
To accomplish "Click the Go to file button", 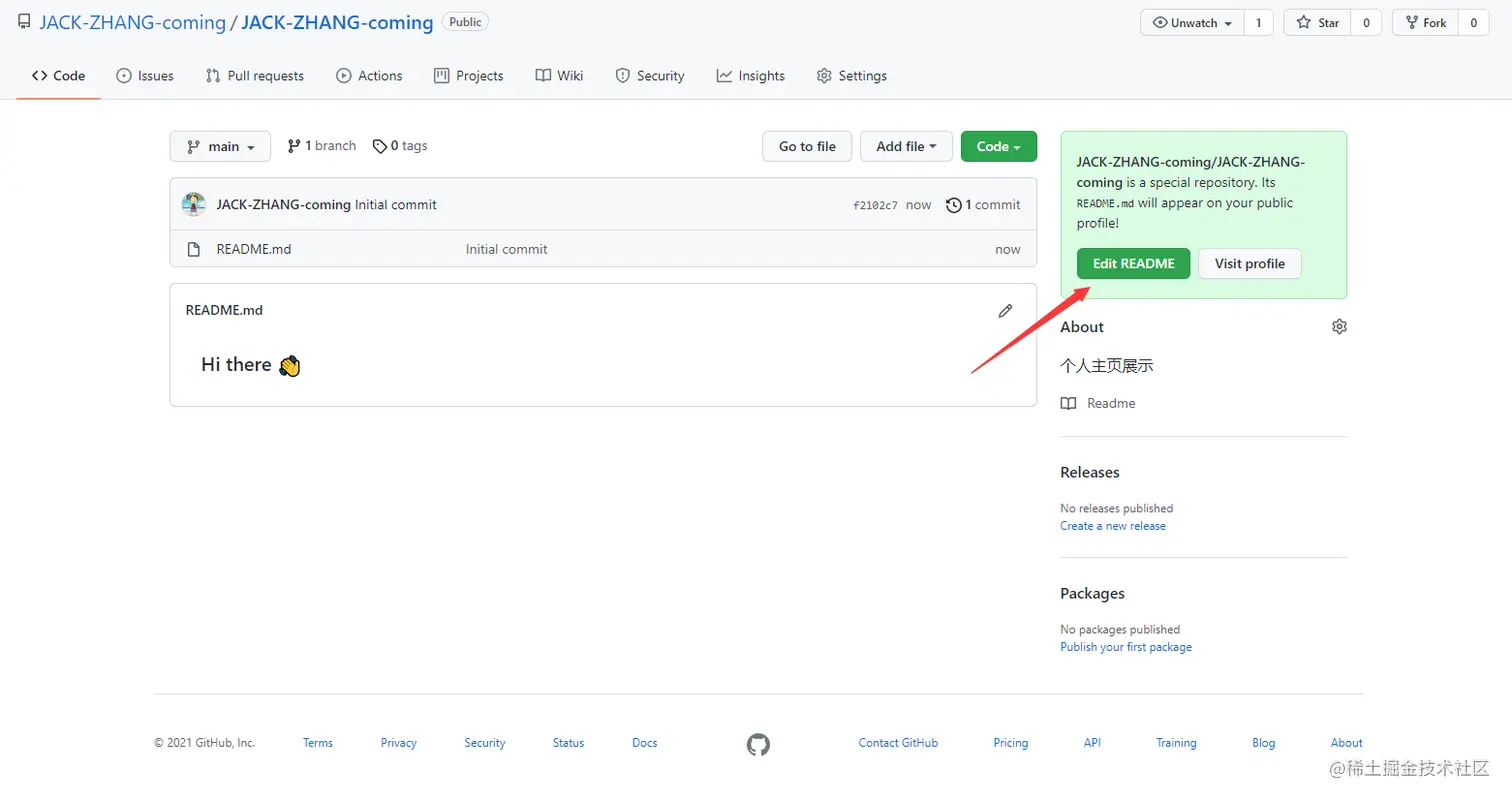I will (807, 146).
